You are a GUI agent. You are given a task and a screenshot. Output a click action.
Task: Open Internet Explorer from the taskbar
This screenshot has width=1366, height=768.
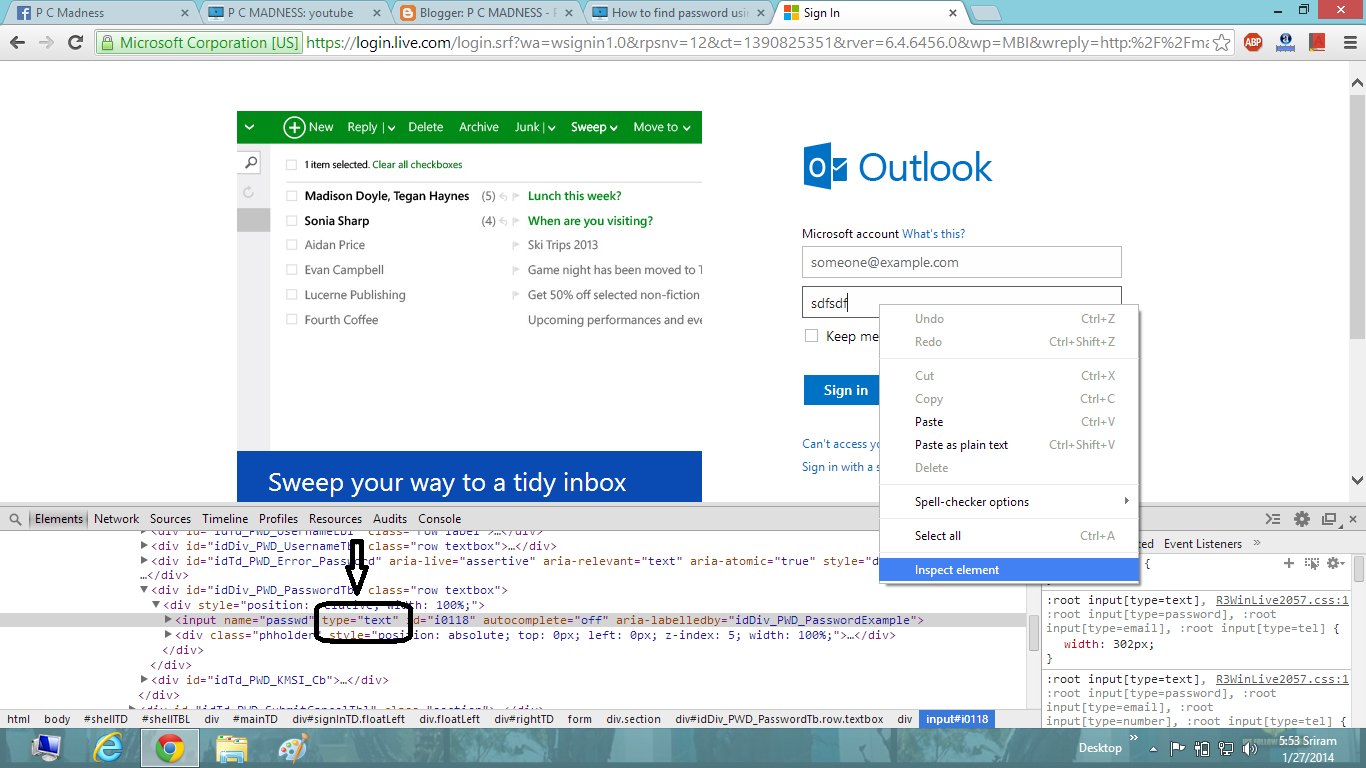tap(107, 748)
